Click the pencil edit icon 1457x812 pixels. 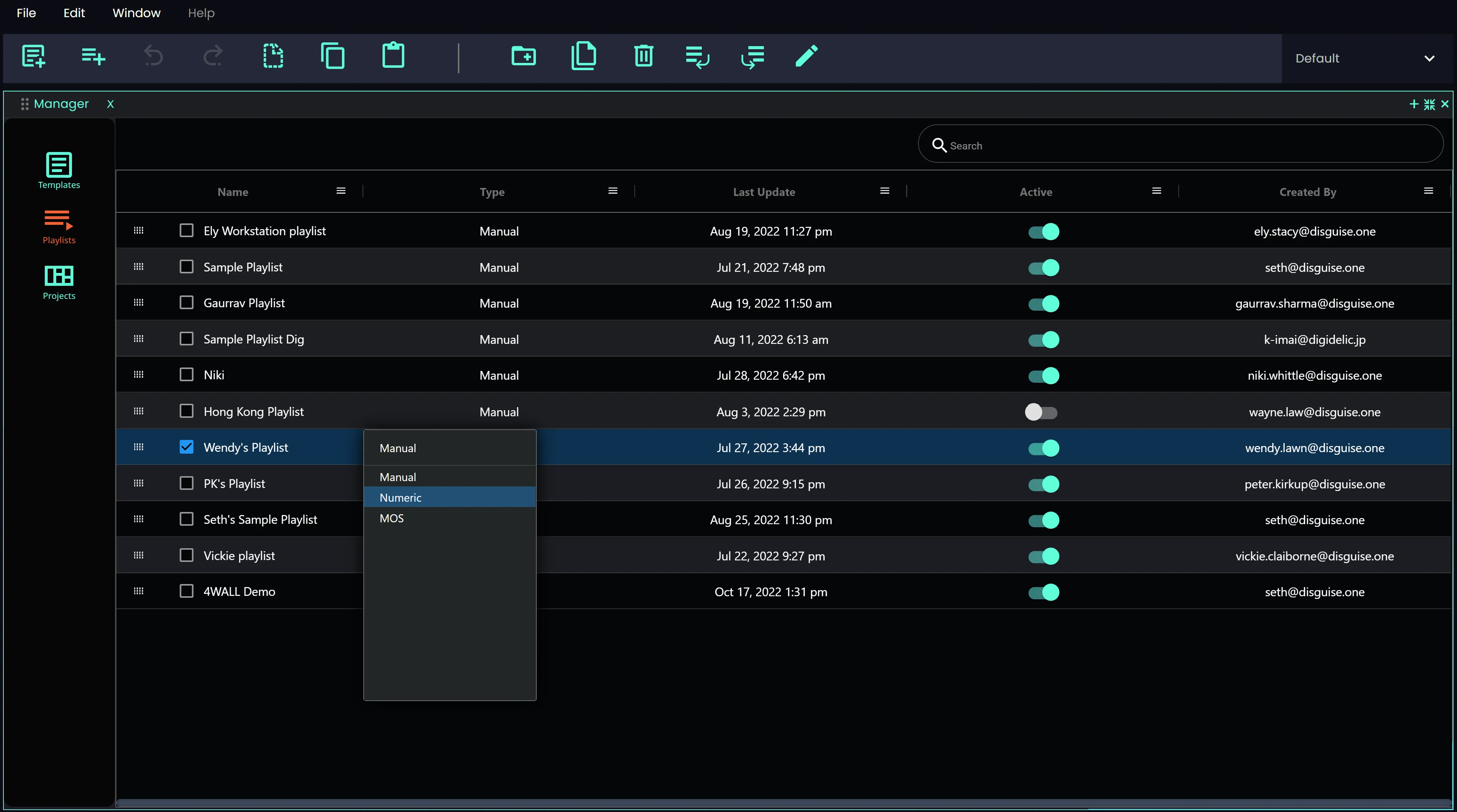tap(806, 56)
